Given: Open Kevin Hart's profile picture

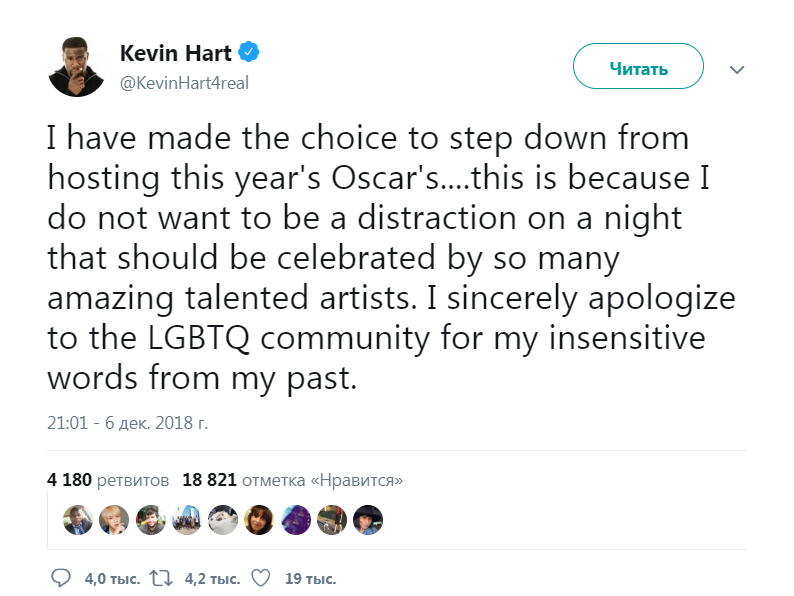Looking at the screenshot, I should pyautogui.click(x=76, y=68).
